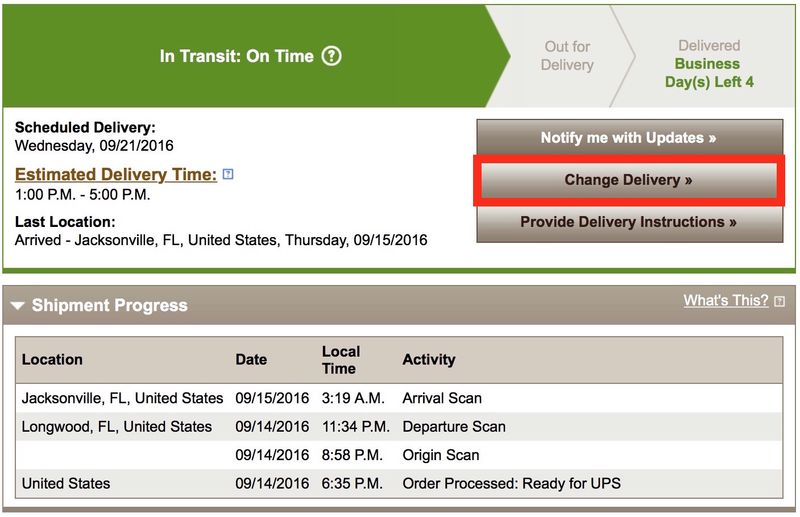
Task: Follow the Estimated Delivery Time link
Action: [116, 175]
